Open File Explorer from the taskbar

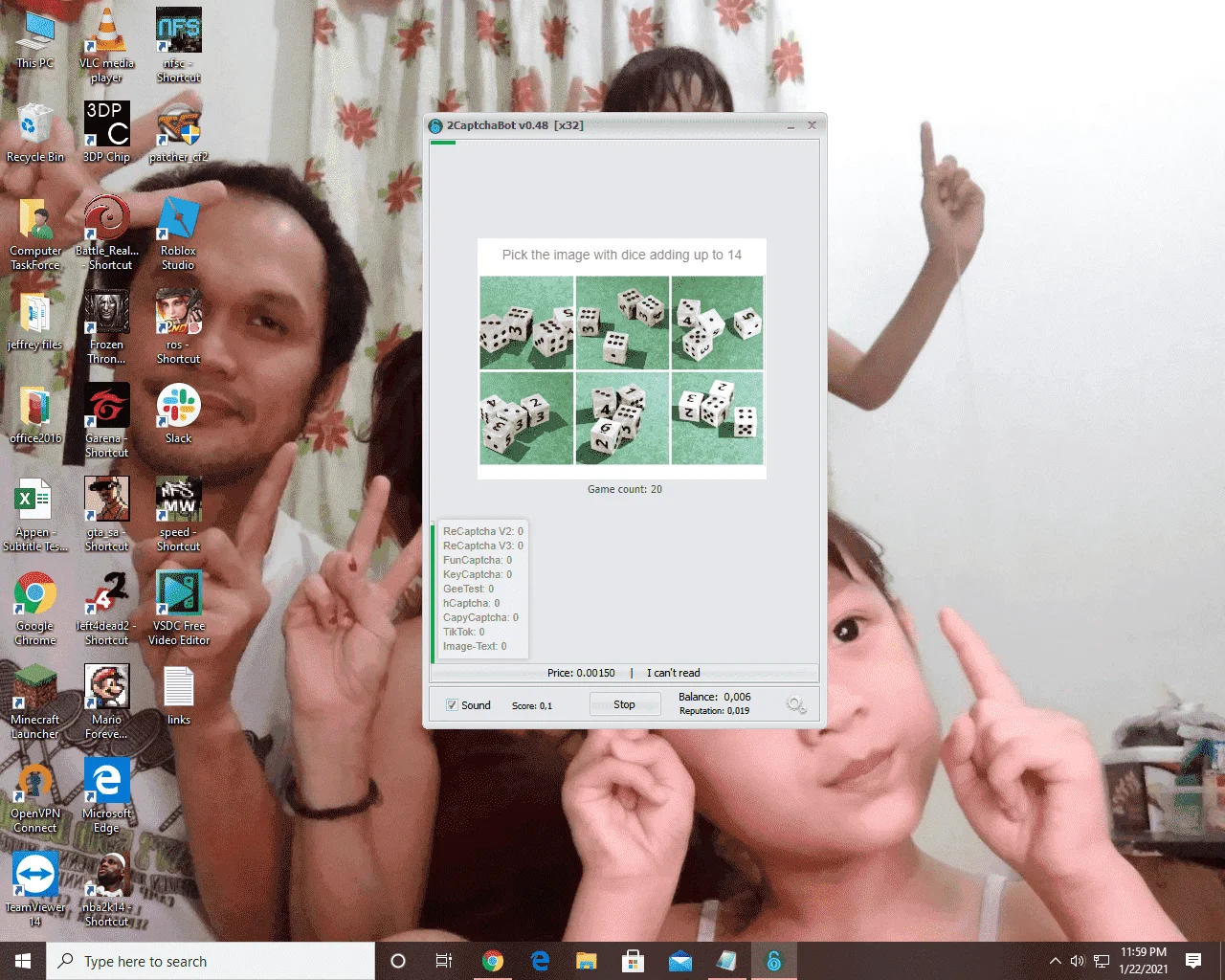[x=587, y=961]
